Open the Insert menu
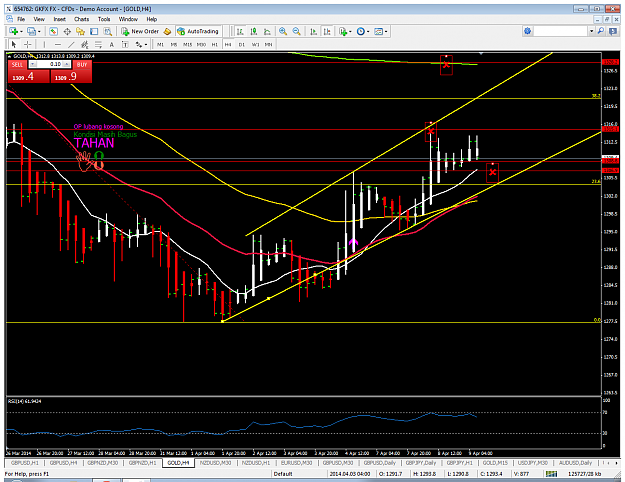 60,19
